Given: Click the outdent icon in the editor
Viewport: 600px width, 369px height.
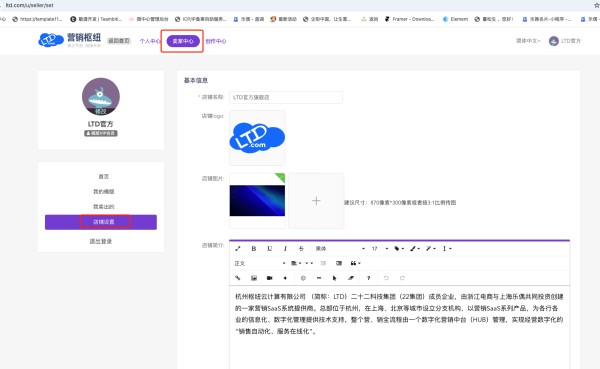Looking at the screenshot, I should pos(323,263).
